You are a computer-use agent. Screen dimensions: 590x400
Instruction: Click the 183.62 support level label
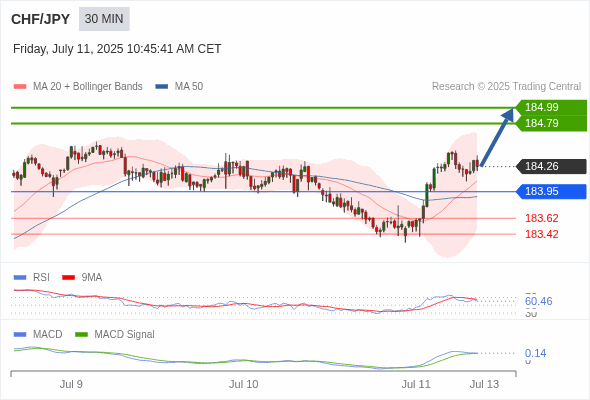[542, 218]
